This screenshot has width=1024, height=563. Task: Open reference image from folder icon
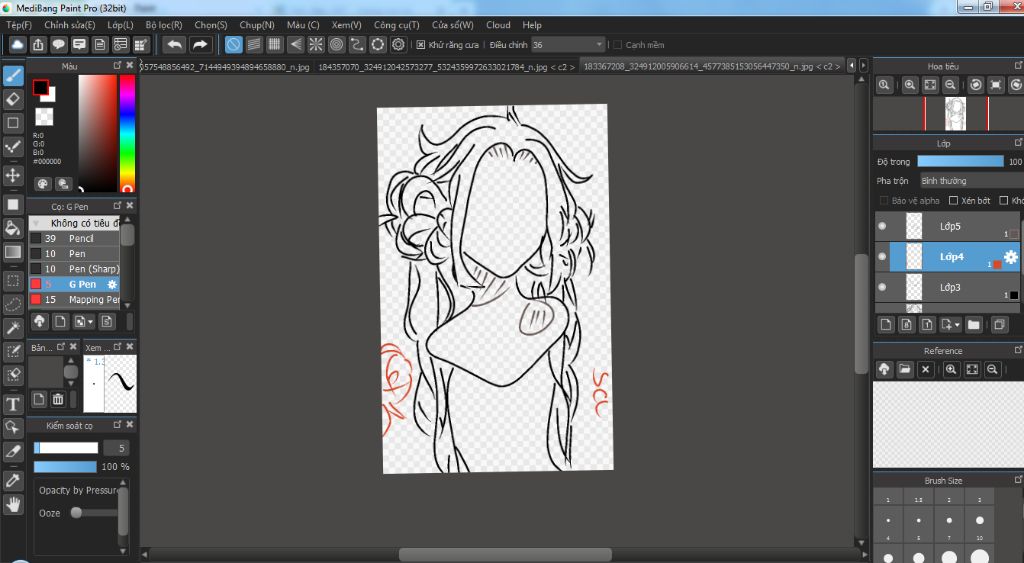(904, 370)
